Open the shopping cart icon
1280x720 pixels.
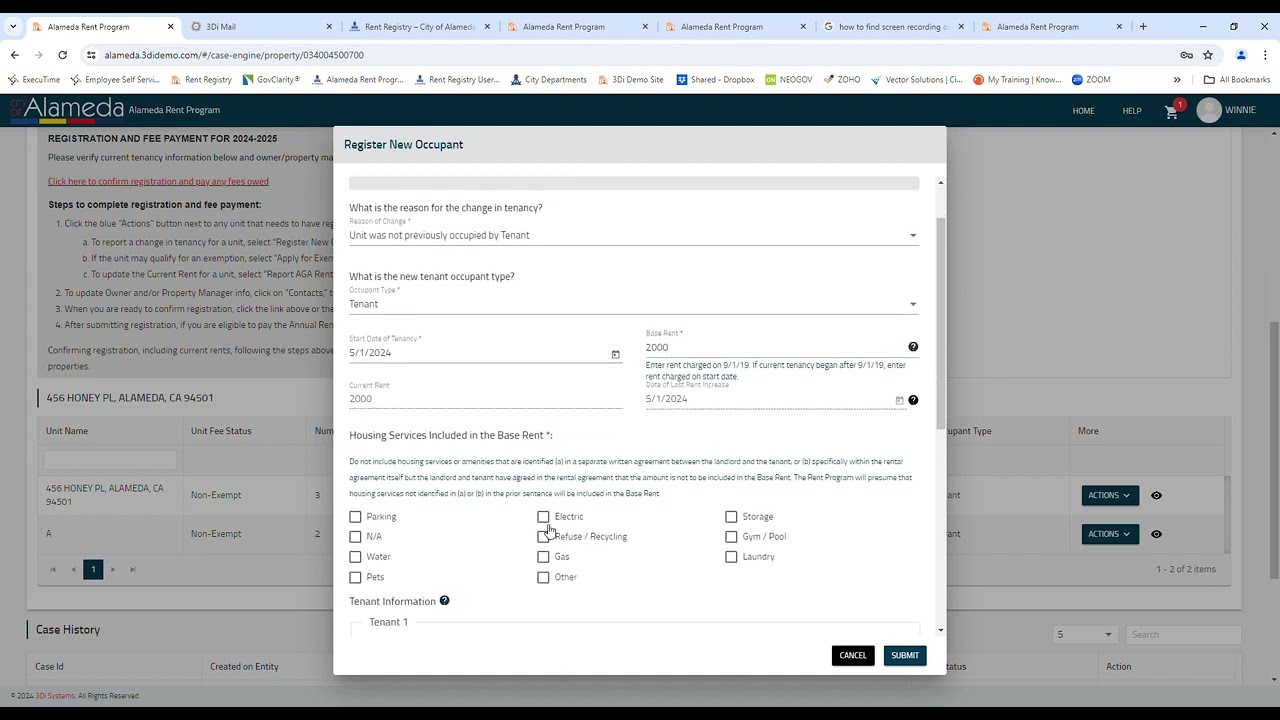click(1172, 112)
